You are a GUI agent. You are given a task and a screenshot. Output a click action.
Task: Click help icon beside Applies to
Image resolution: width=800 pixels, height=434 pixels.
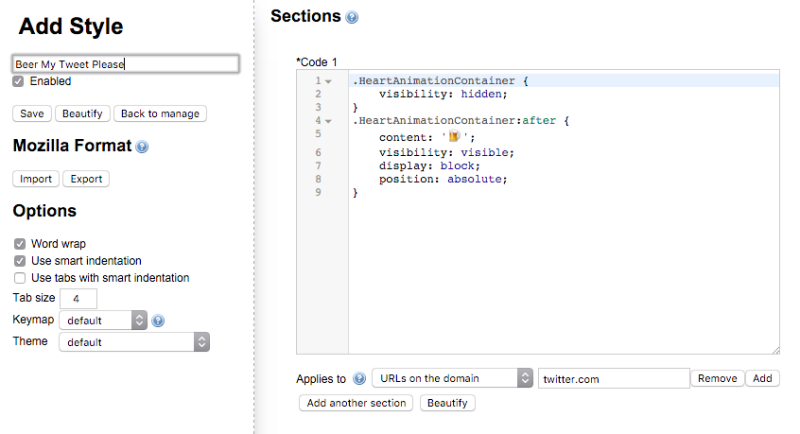tap(359, 379)
